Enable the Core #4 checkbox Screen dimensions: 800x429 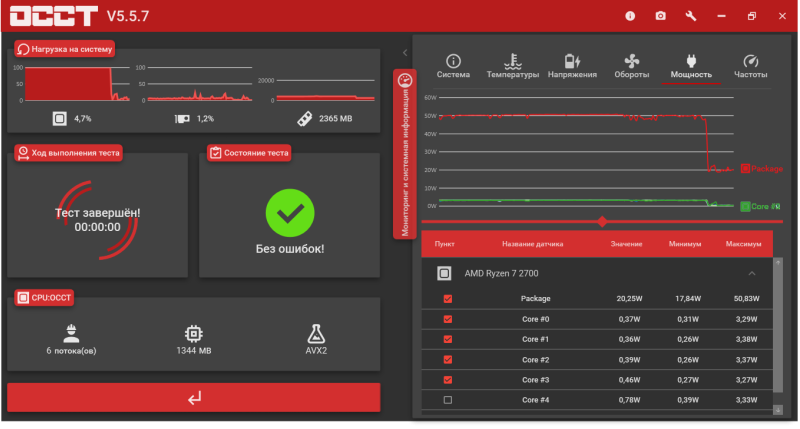(447, 400)
